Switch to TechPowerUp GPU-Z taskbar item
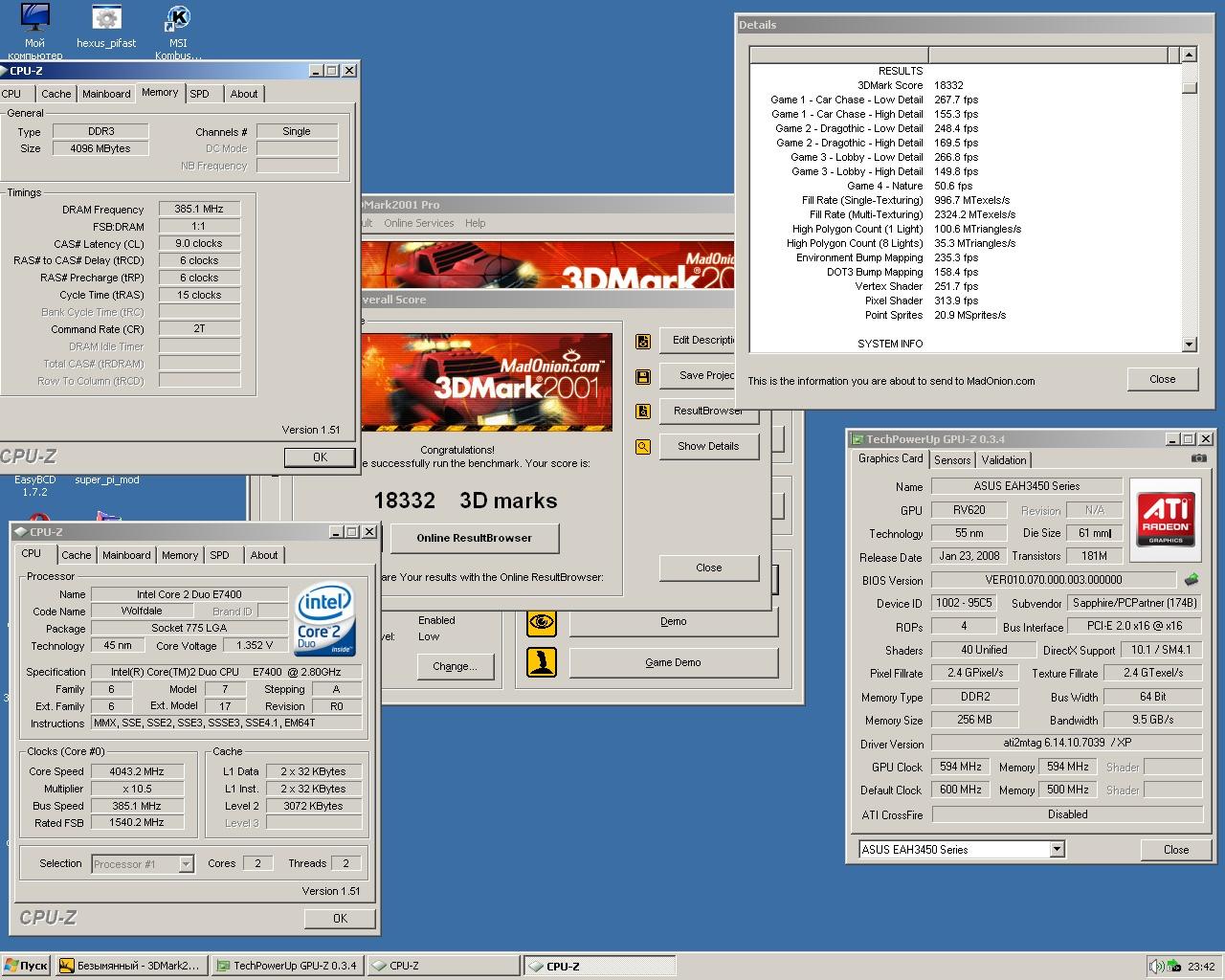The width and height of the screenshot is (1225, 980). pos(287,966)
